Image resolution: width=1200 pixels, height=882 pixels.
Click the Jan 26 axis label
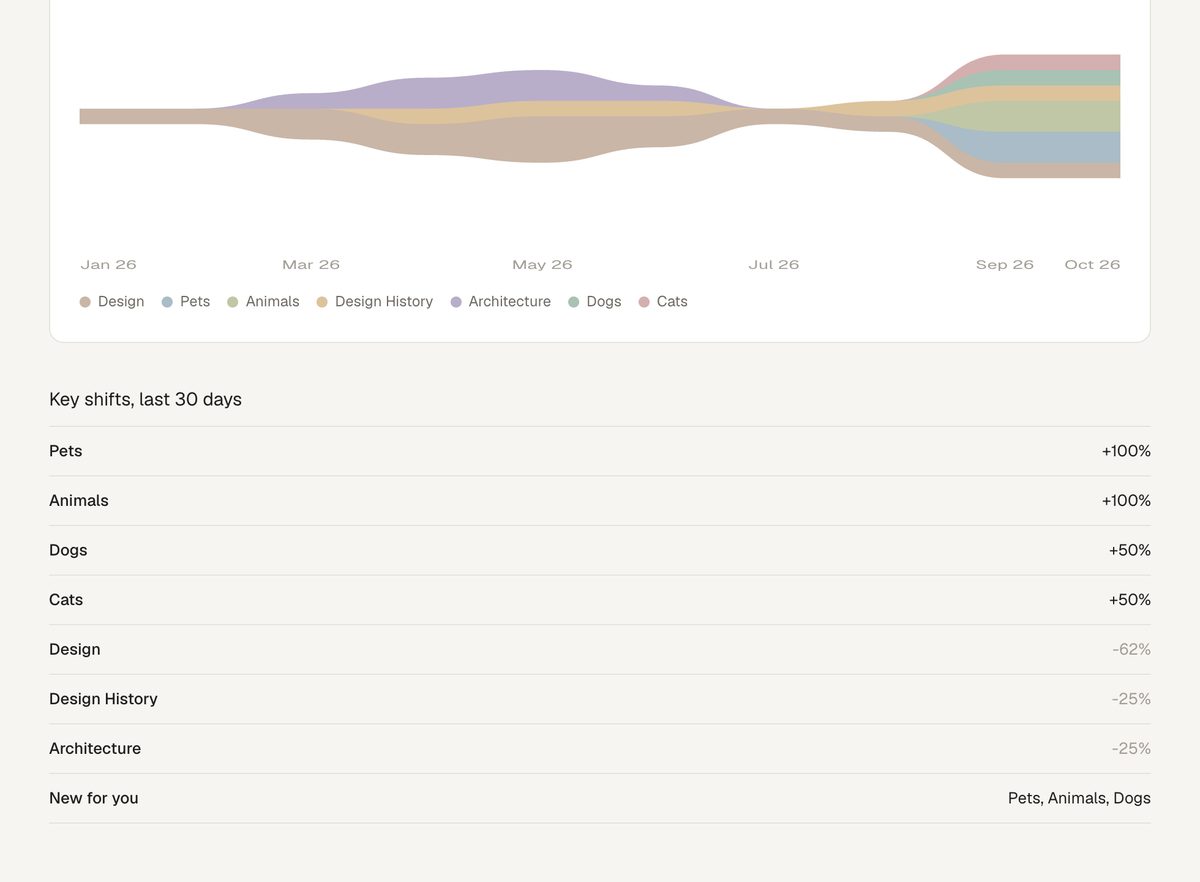pos(108,265)
